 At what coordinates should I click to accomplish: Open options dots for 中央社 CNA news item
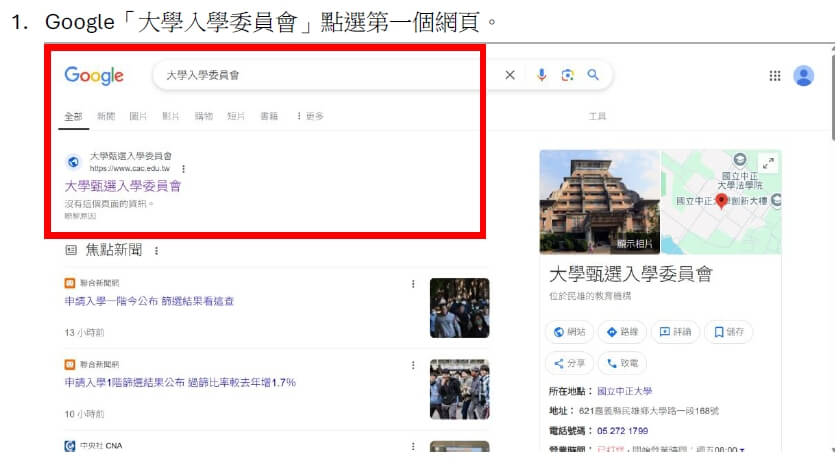413,446
